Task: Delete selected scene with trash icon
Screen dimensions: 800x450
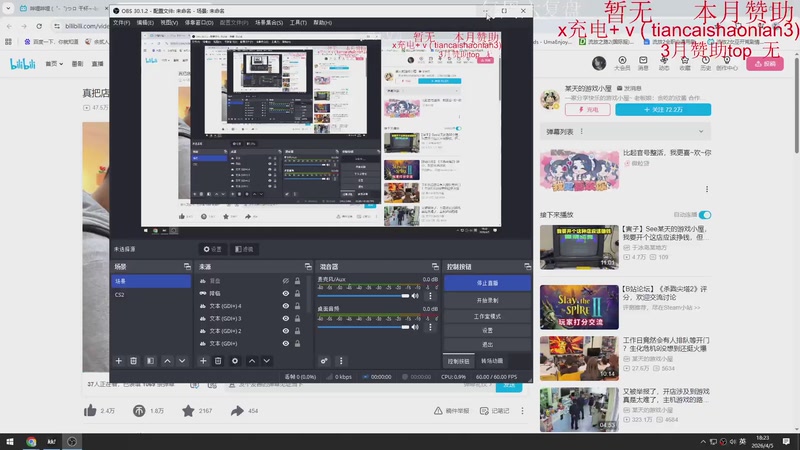Action: tap(134, 361)
